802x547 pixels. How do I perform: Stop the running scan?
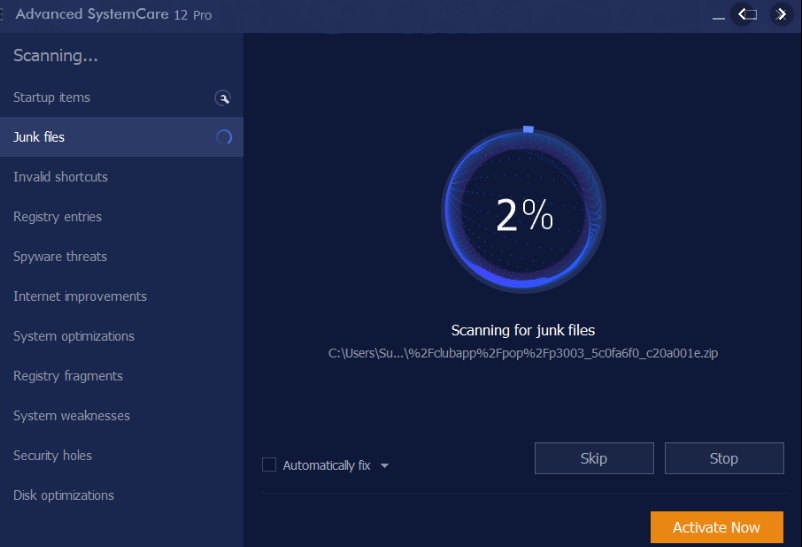pos(724,459)
